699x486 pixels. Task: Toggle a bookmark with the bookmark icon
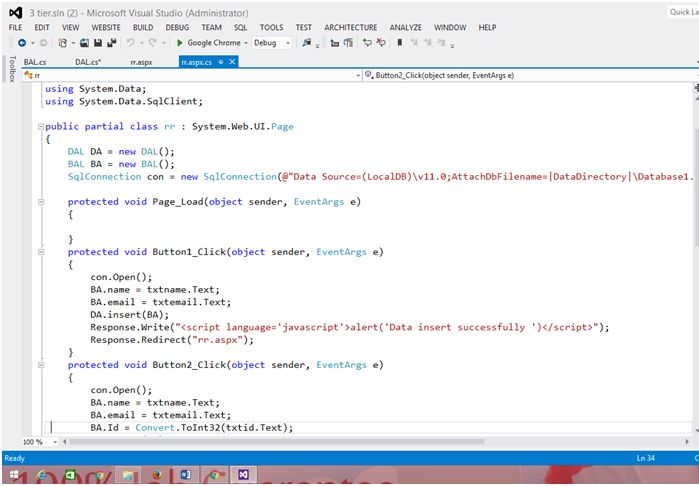pos(400,42)
